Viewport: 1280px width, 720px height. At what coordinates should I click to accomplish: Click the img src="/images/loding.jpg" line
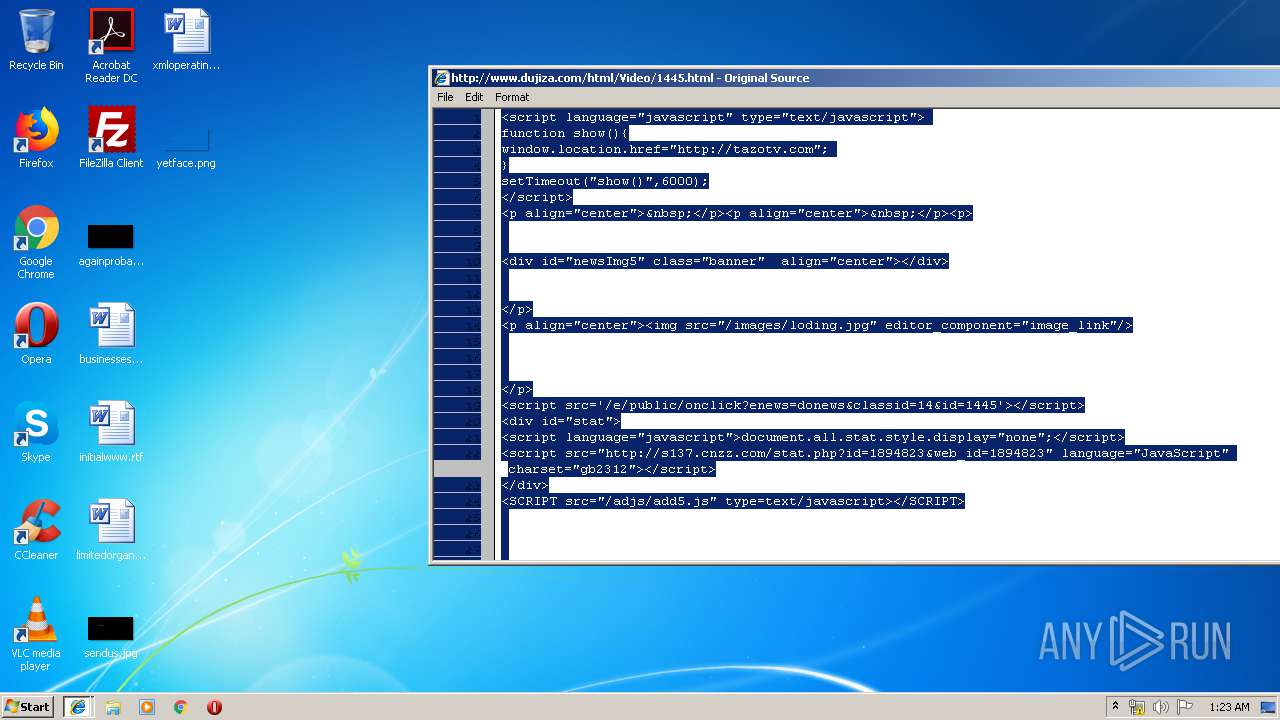817,325
